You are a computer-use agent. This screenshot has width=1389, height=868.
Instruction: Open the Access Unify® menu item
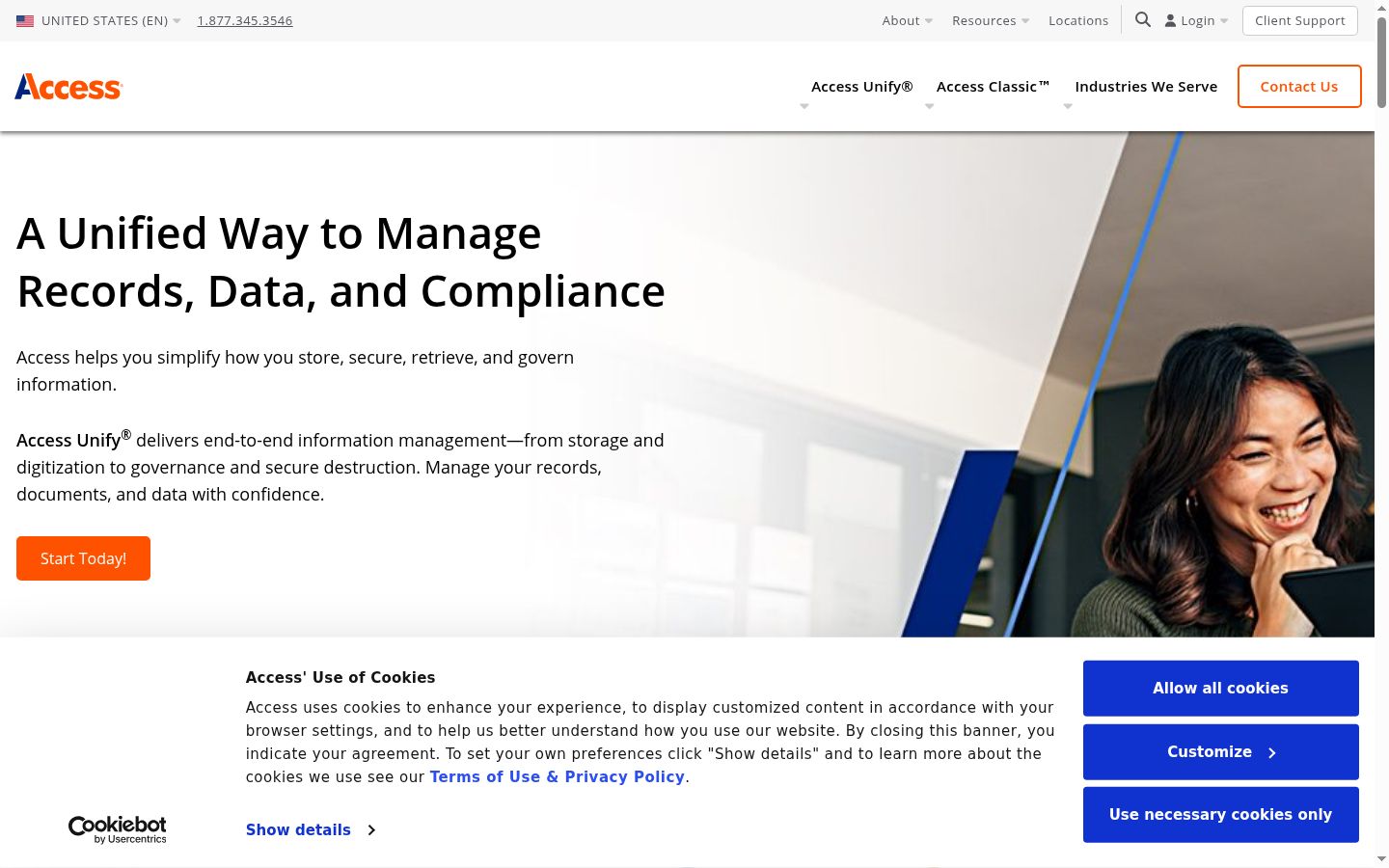coord(861,87)
